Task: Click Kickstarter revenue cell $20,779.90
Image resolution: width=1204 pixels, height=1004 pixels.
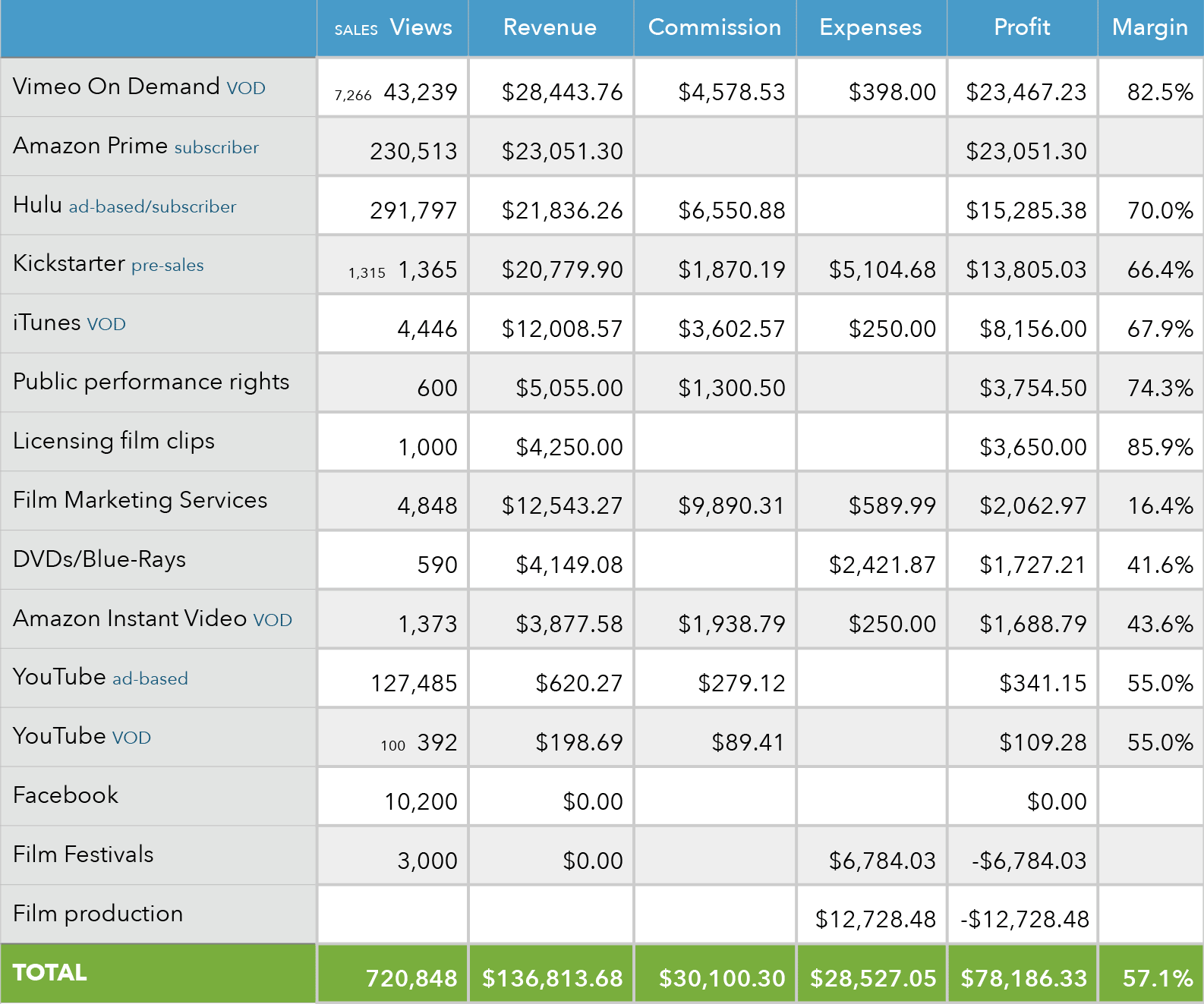Action: [x=551, y=265]
